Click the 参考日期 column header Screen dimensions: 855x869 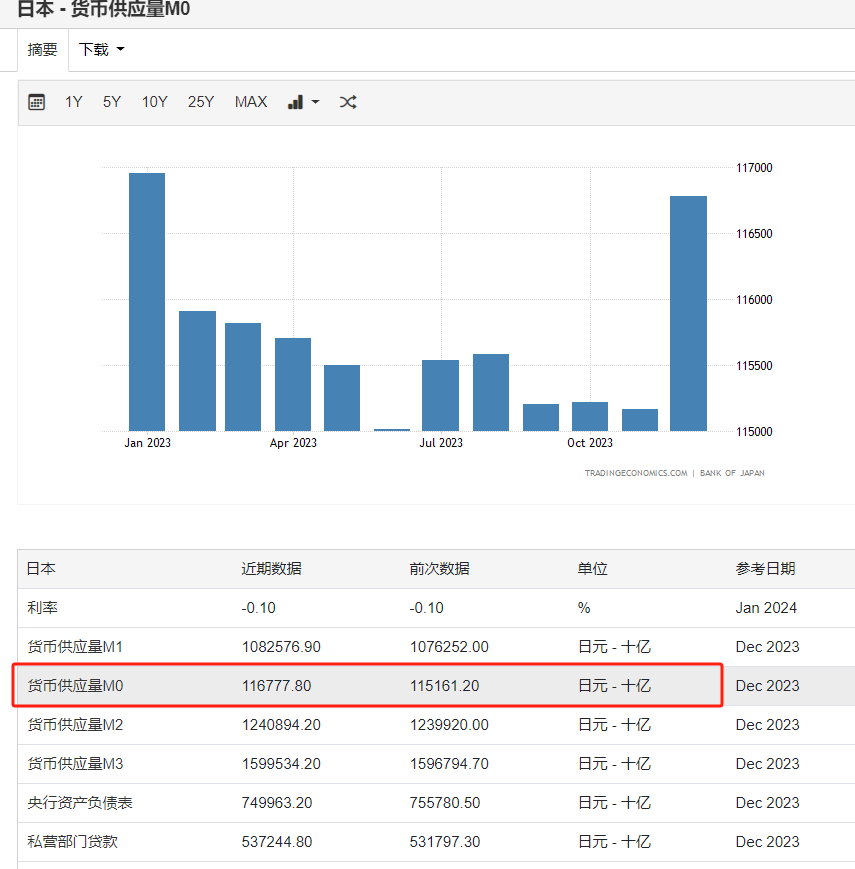(x=765, y=569)
